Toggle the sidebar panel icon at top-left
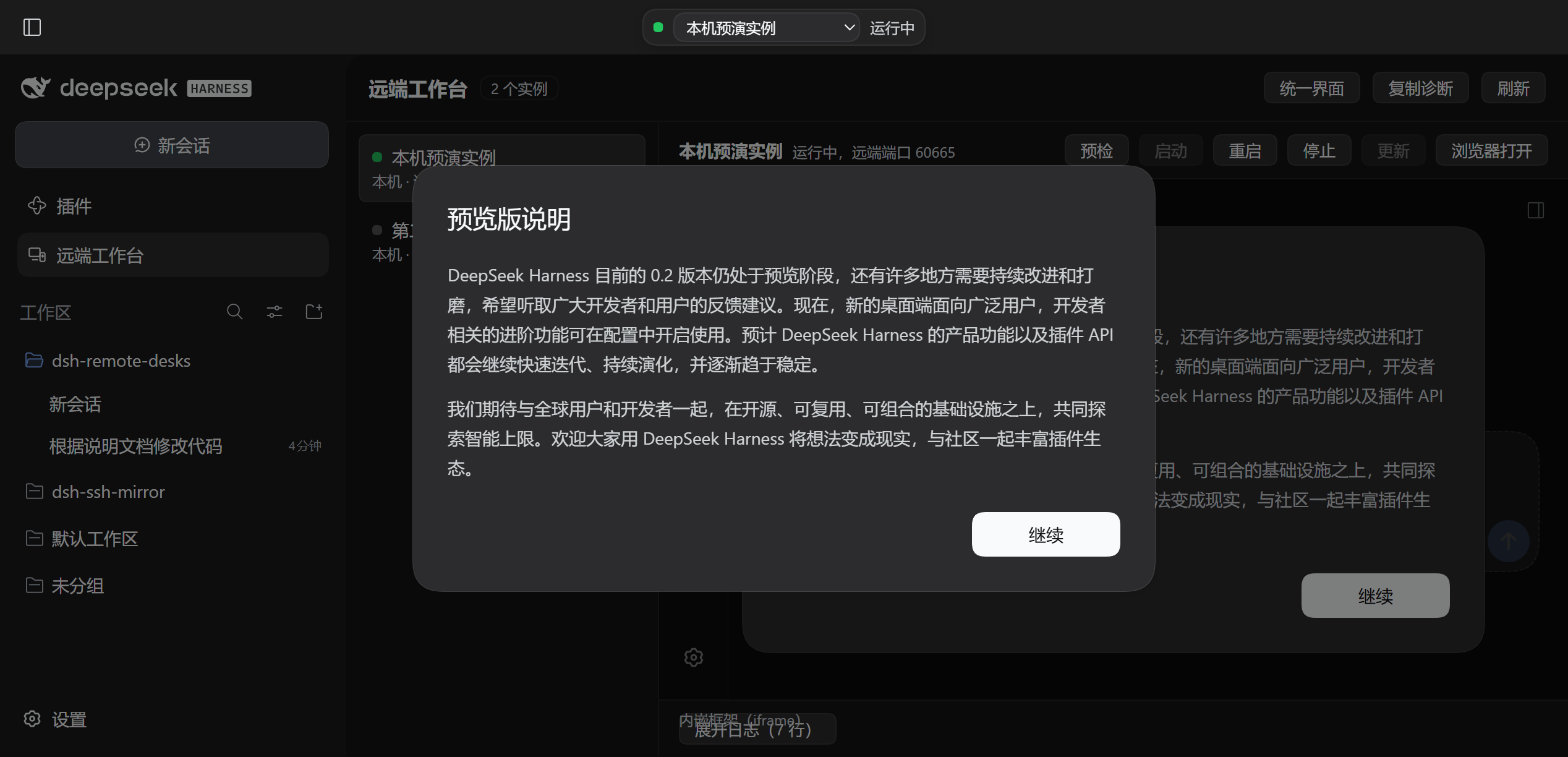Image resolution: width=1568 pixels, height=757 pixels. pyautogui.click(x=32, y=27)
